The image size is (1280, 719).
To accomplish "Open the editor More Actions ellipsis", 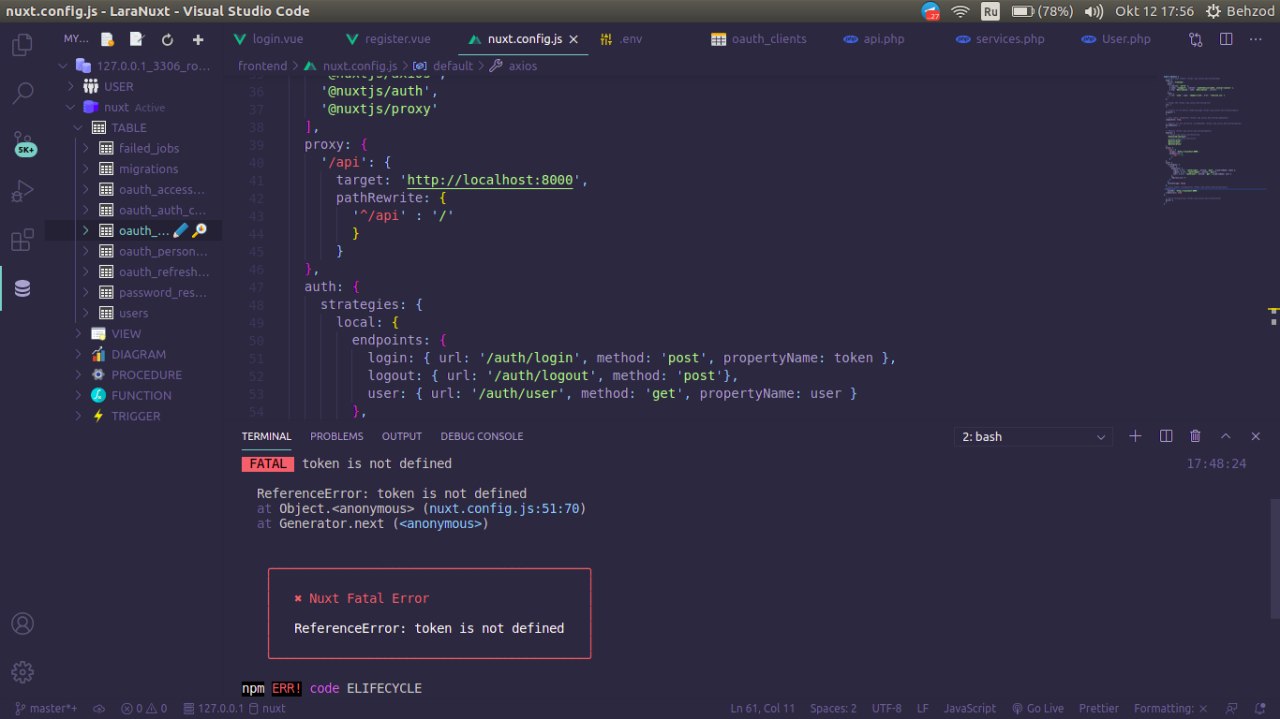I will point(1256,39).
